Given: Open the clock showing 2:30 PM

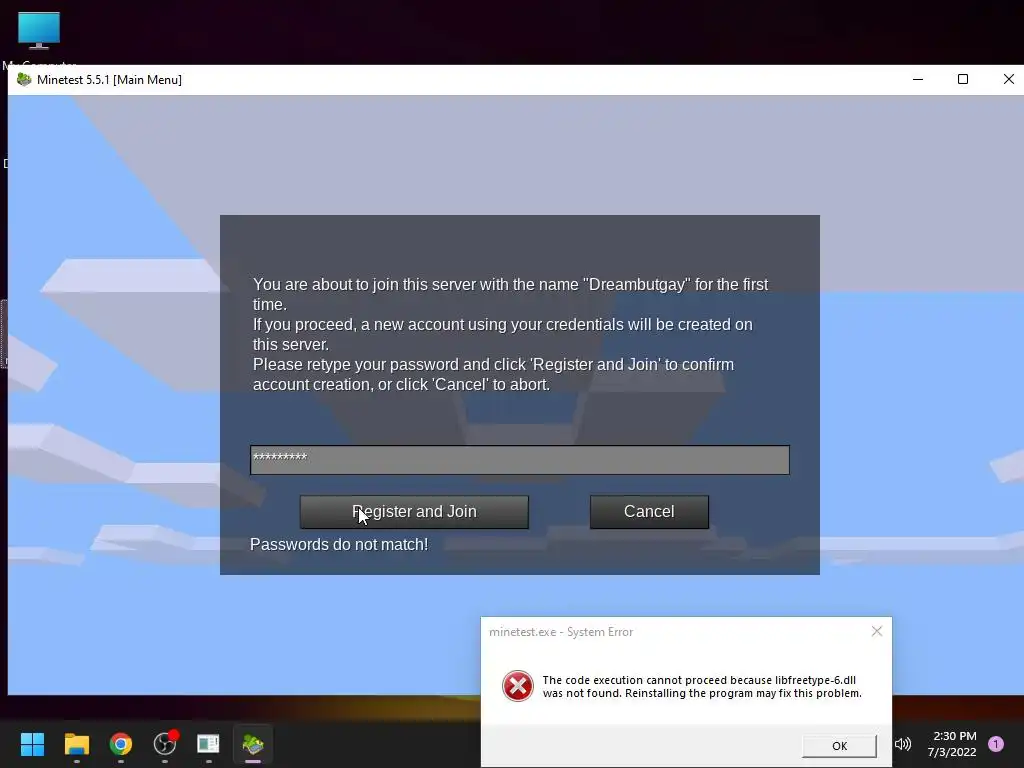Looking at the screenshot, I should (x=952, y=744).
